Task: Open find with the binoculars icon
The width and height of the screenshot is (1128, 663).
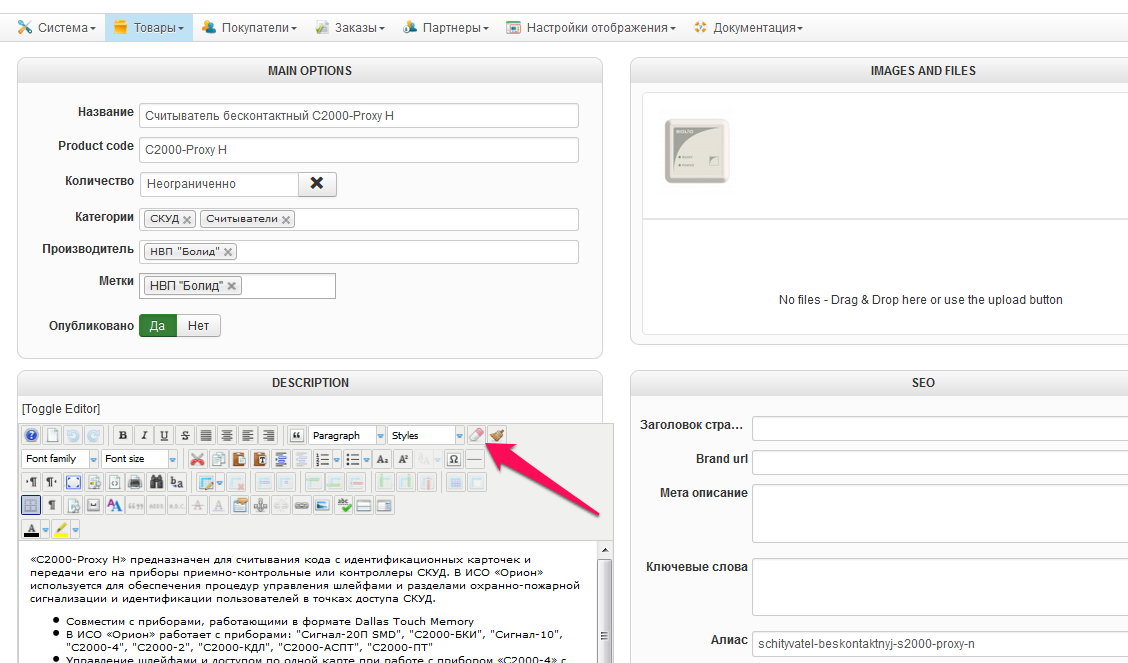Action: (156, 482)
